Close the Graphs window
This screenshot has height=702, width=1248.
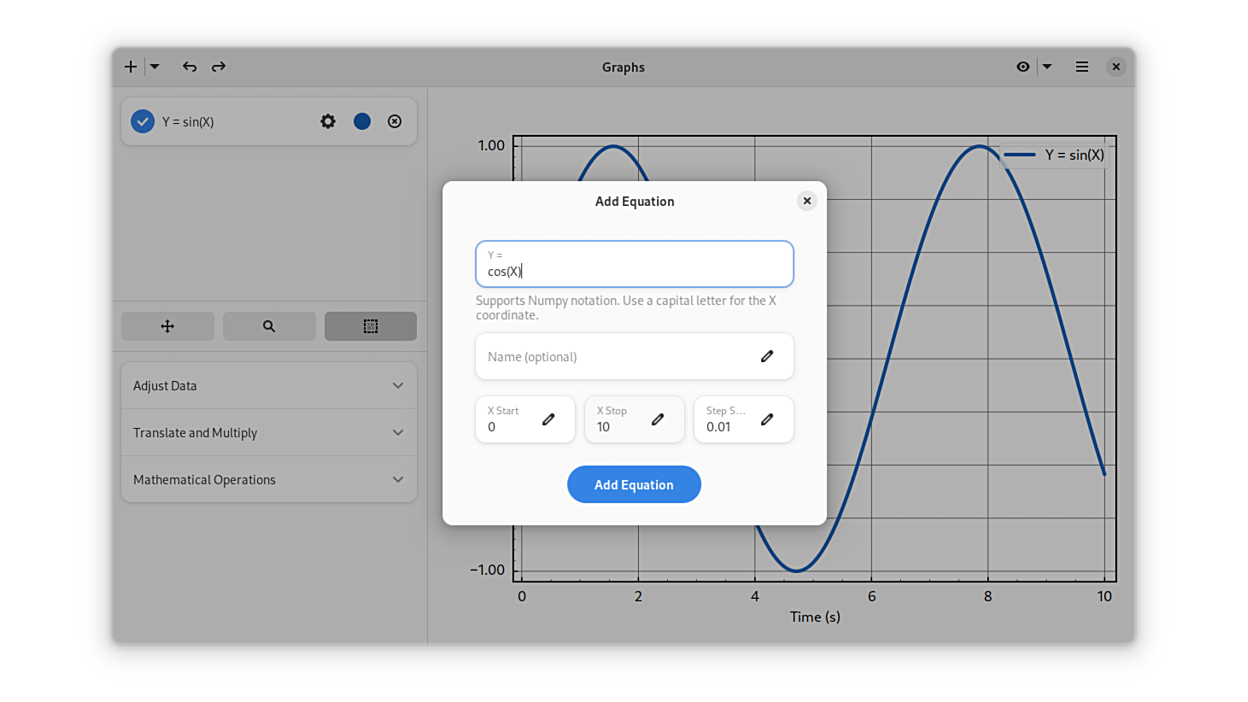click(1116, 67)
